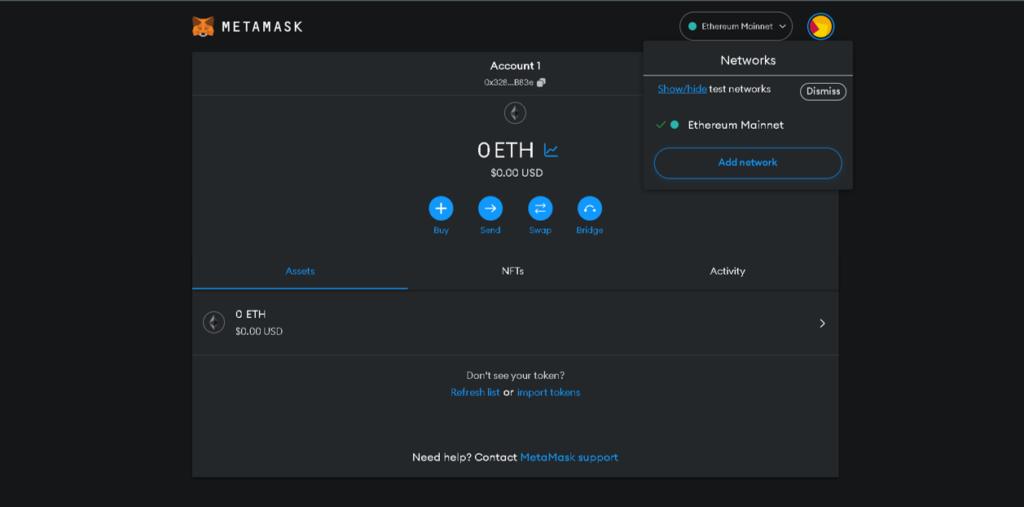Image resolution: width=1024 pixels, height=507 pixels.
Task: Click the Send arrow icon
Action: 490,208
